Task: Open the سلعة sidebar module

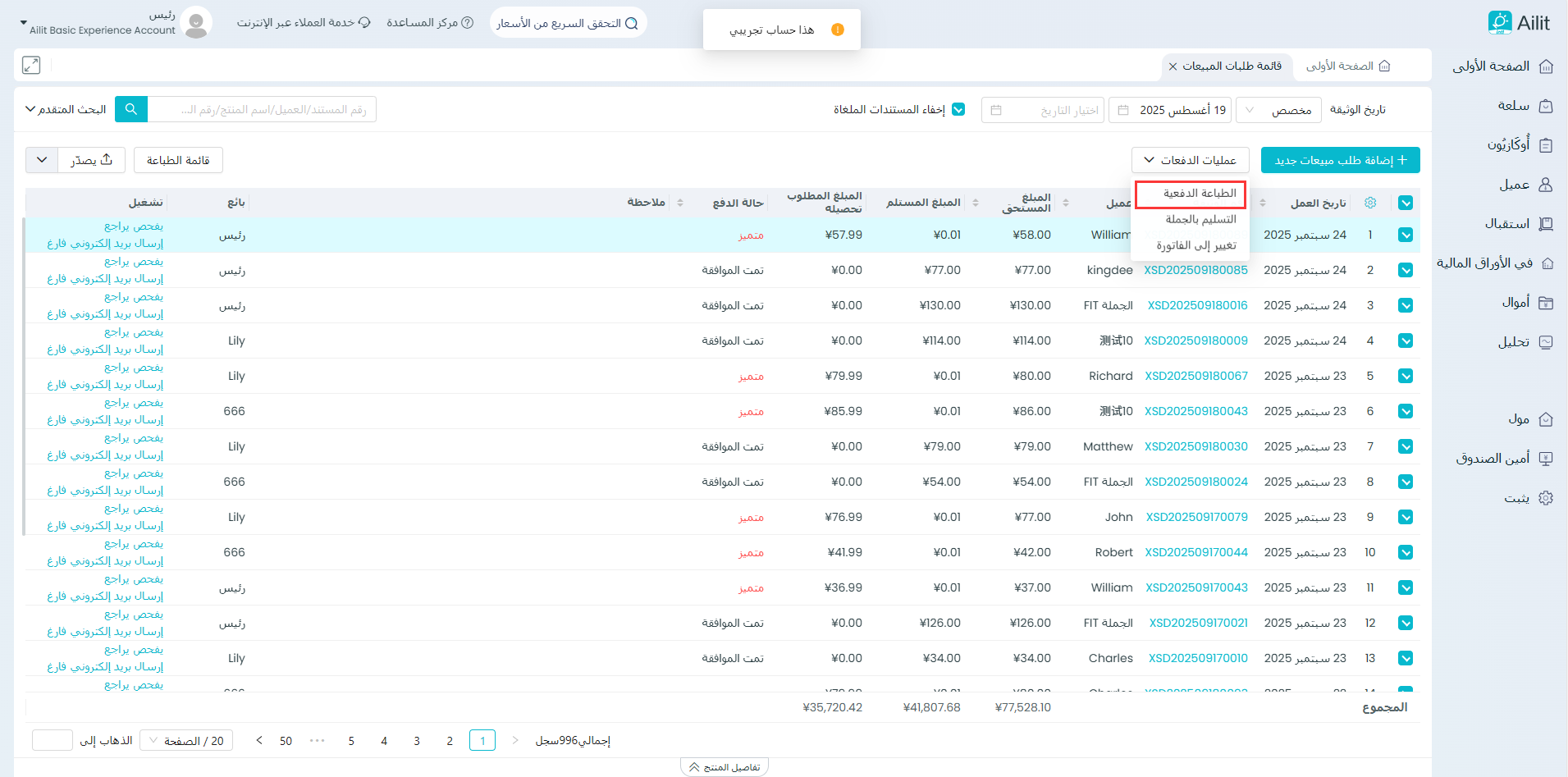Action: pyautogui.click(x=1524, y=106)
